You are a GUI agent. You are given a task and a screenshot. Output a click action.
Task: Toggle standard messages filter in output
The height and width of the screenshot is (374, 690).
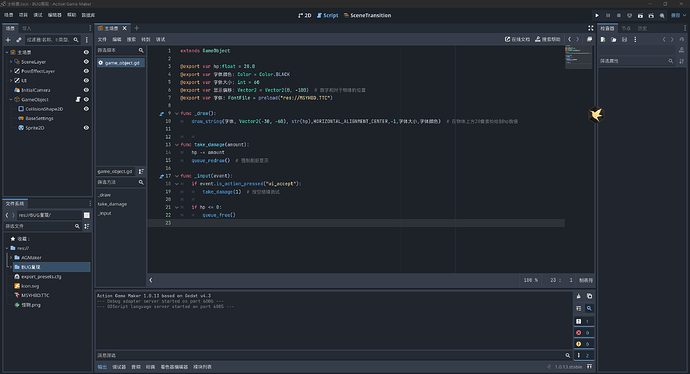pyautogui.click(x=584, y=322)
